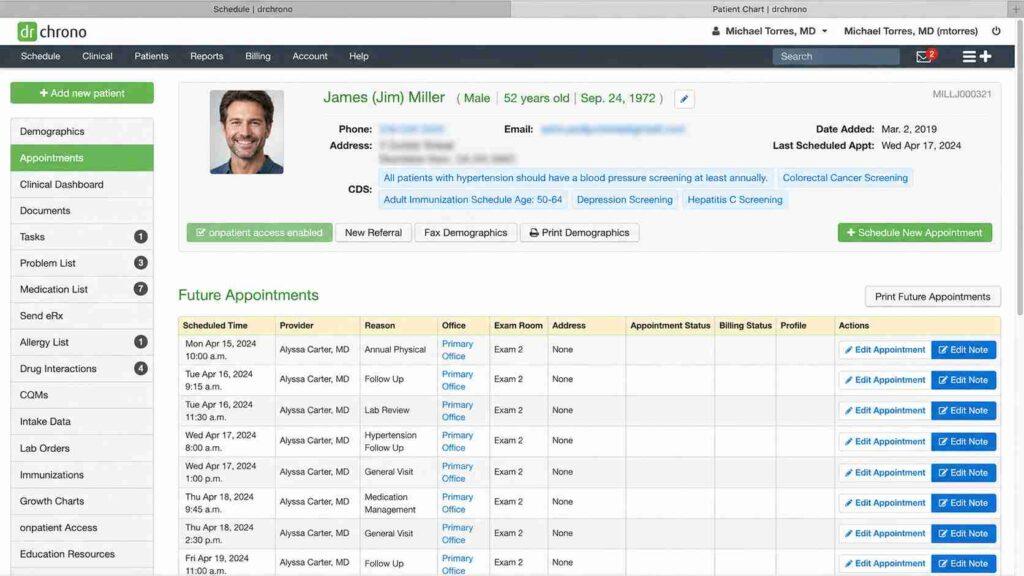Open the Billing menu

click(x=258, y=56)
